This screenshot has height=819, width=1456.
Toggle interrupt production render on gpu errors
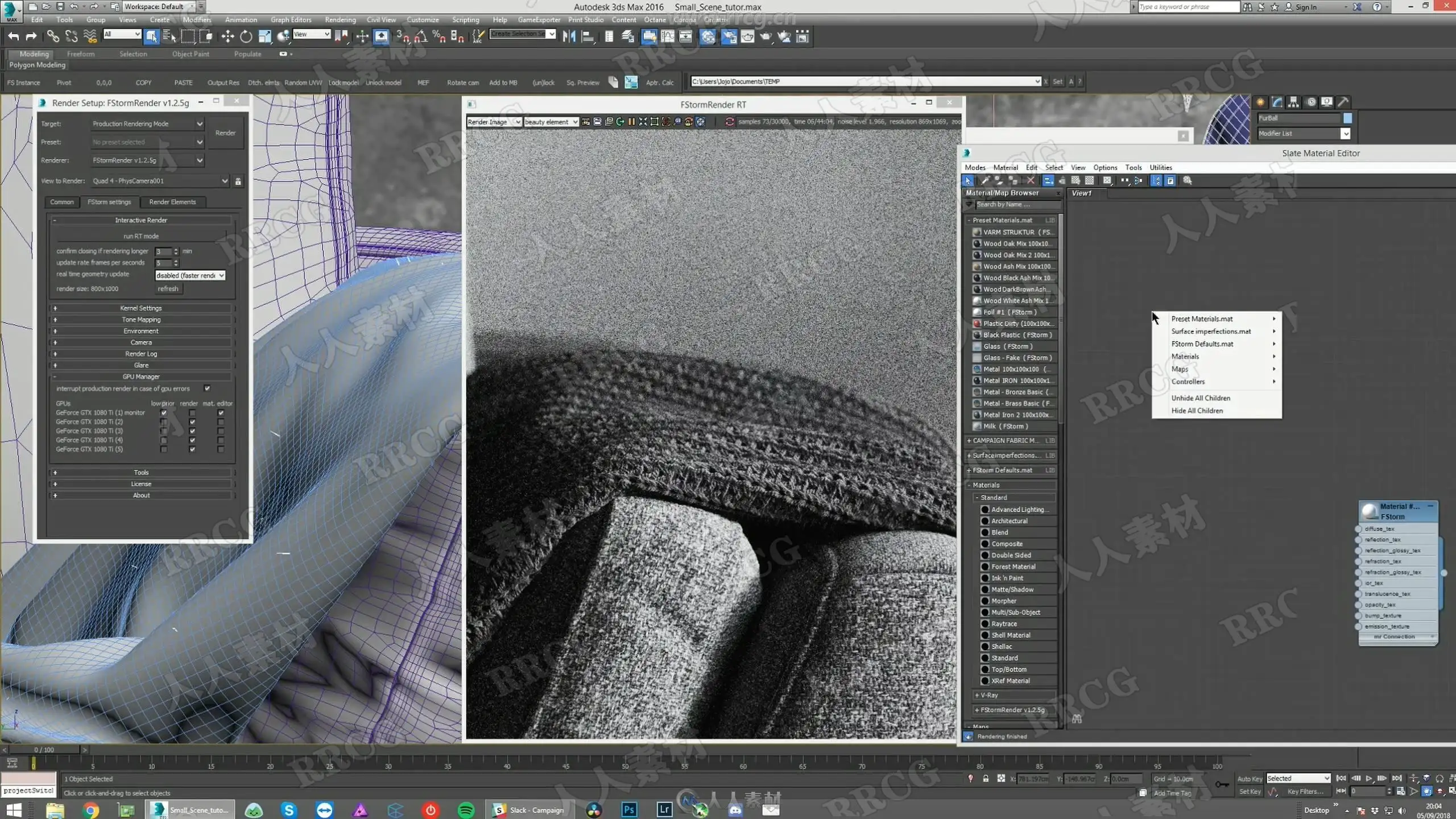pos(207,388)
